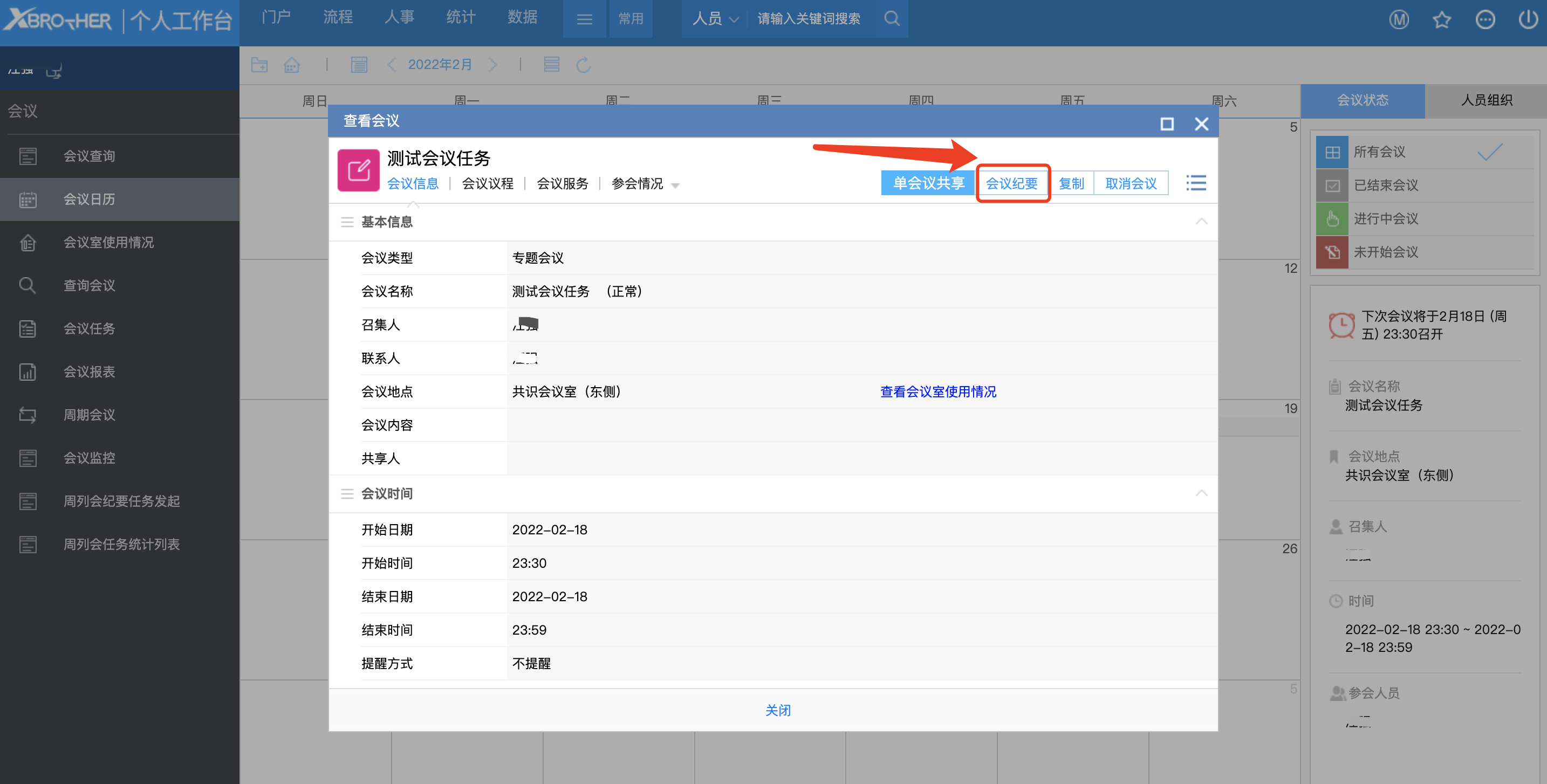Switch to the 会议议程 tab
The image size is (1547, 784).
(x=487, y=183)
